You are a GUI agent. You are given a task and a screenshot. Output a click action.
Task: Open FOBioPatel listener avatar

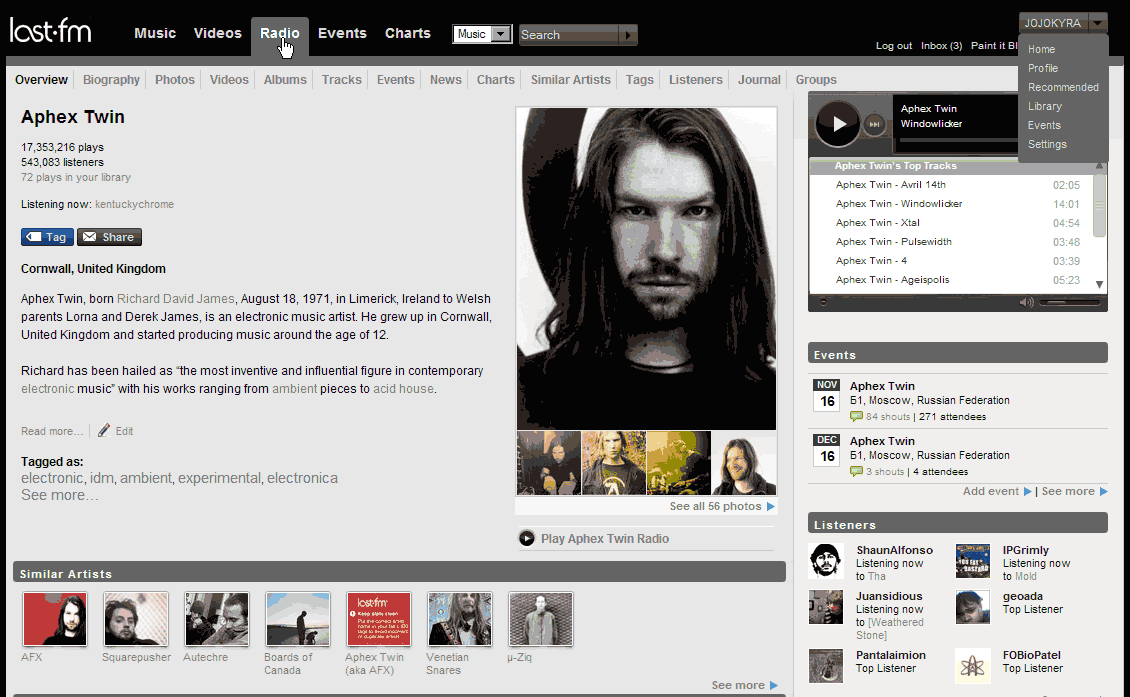pyautogui.click(x=973, y=666)
